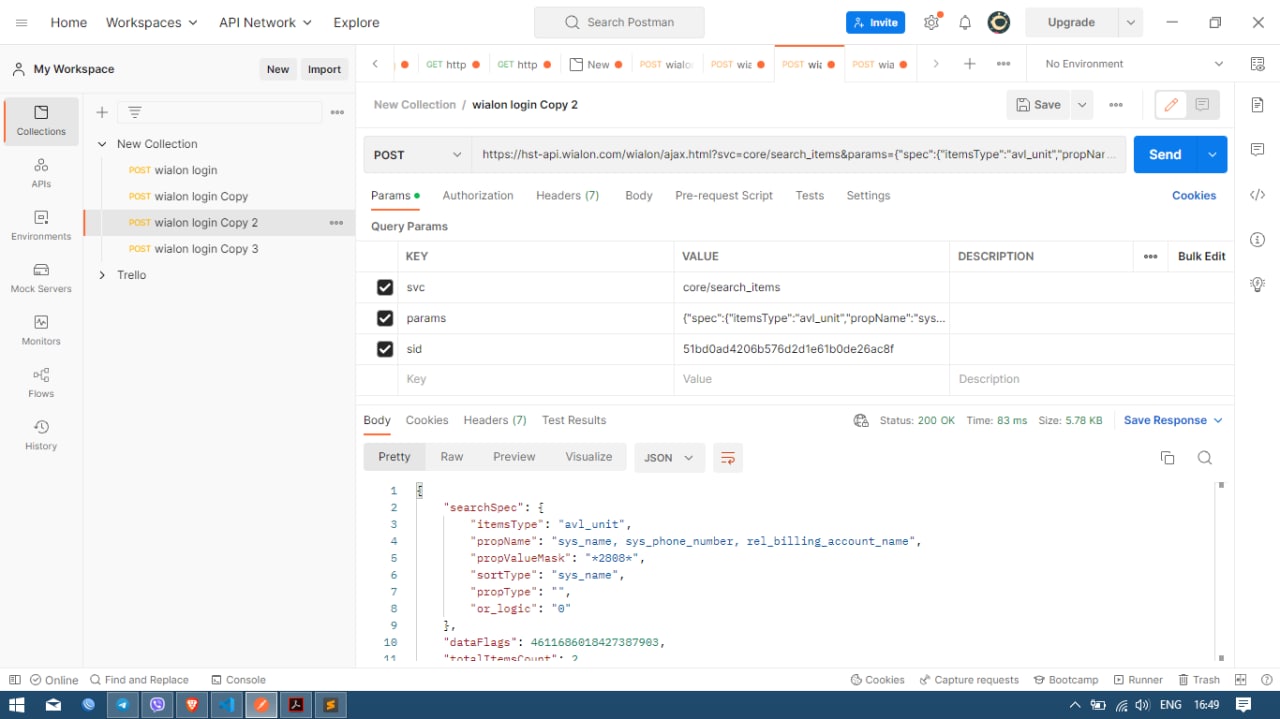This screenshot has width=1280, height=719.
Task: Open the History sidebar panel
Action: pyautogui.click(x=41, y=435)
